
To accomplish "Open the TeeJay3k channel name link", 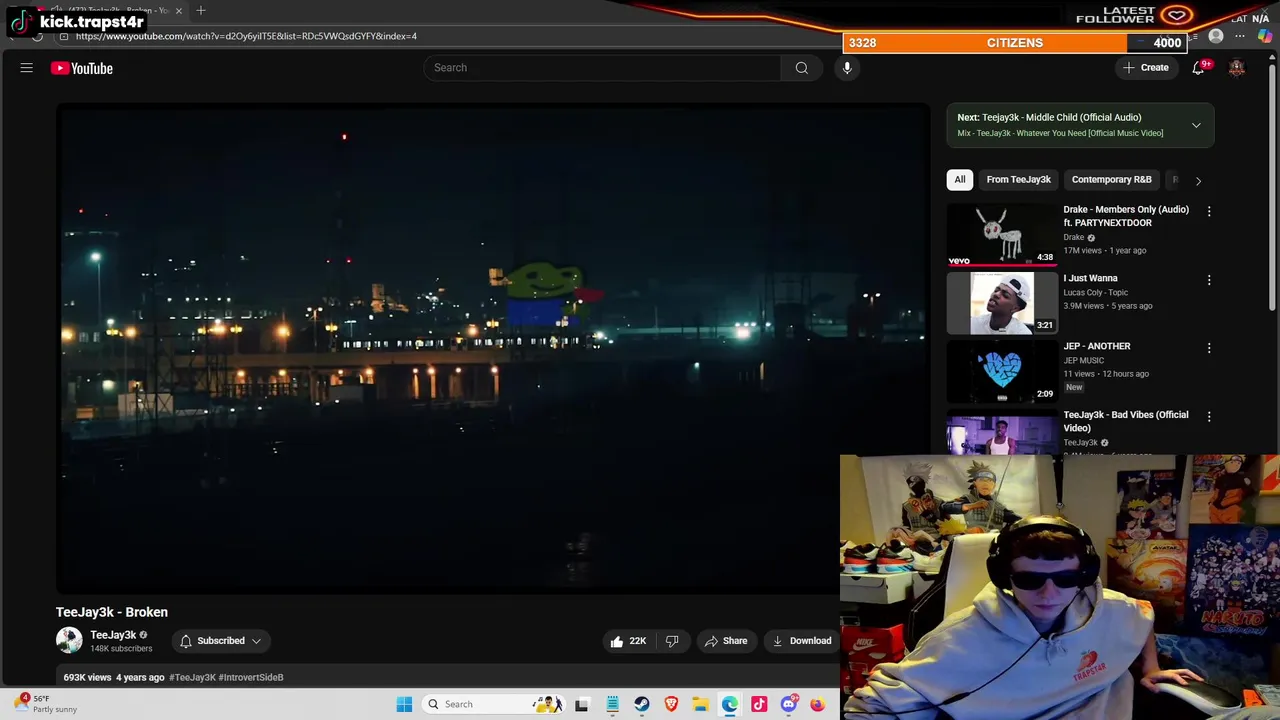I will (113, 635).
